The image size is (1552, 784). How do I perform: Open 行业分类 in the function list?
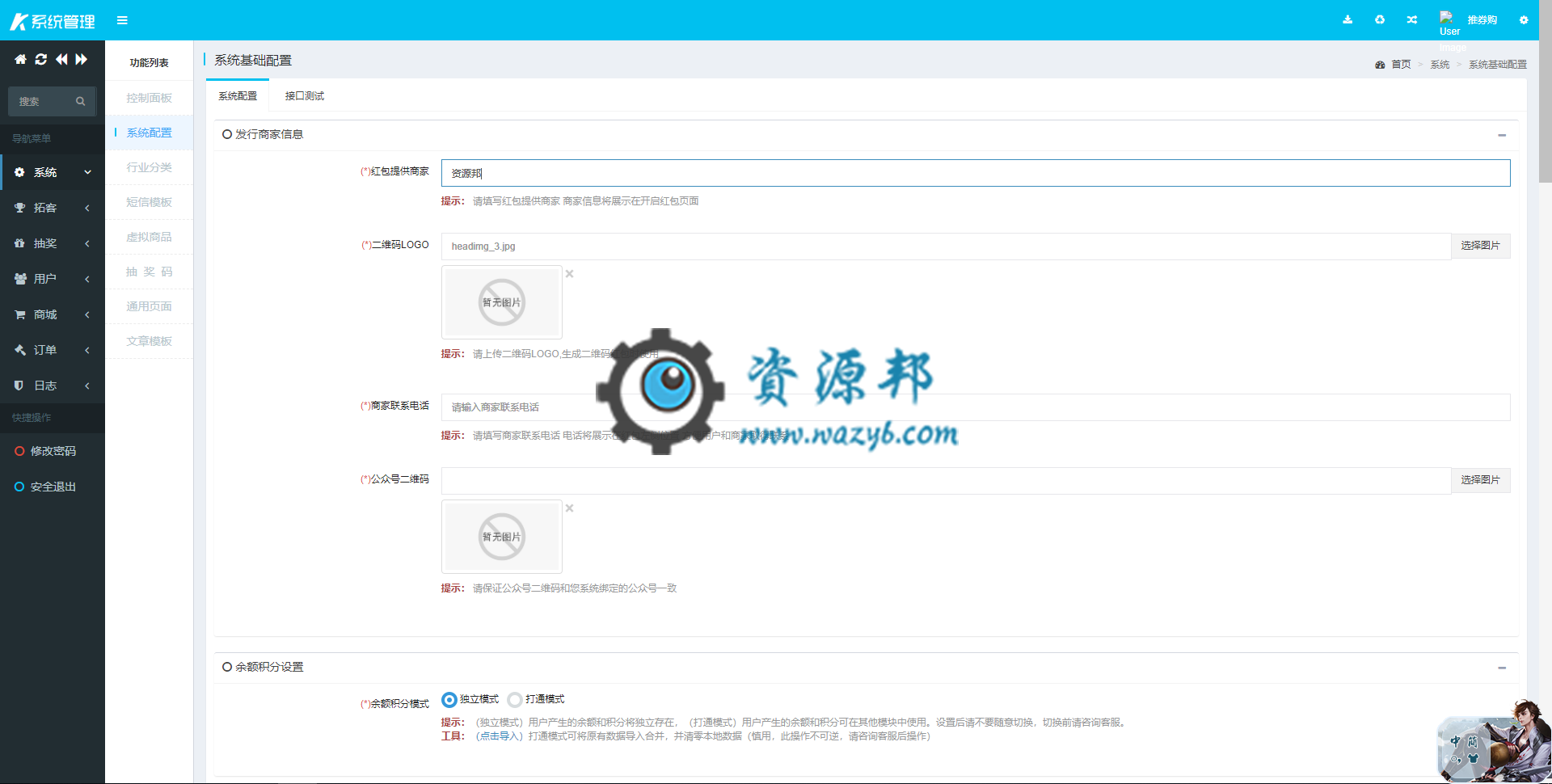tap(149, 167)
